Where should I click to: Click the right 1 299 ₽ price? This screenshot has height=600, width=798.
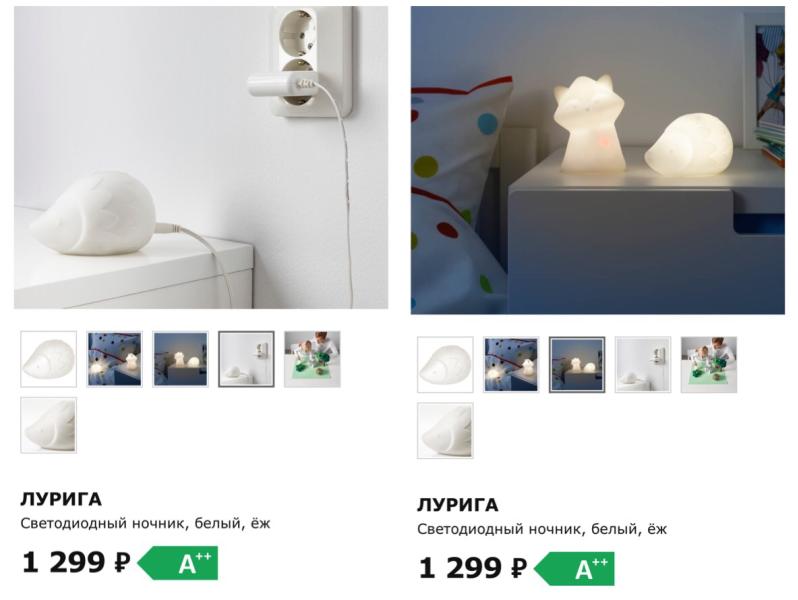(x=473, y=568)
